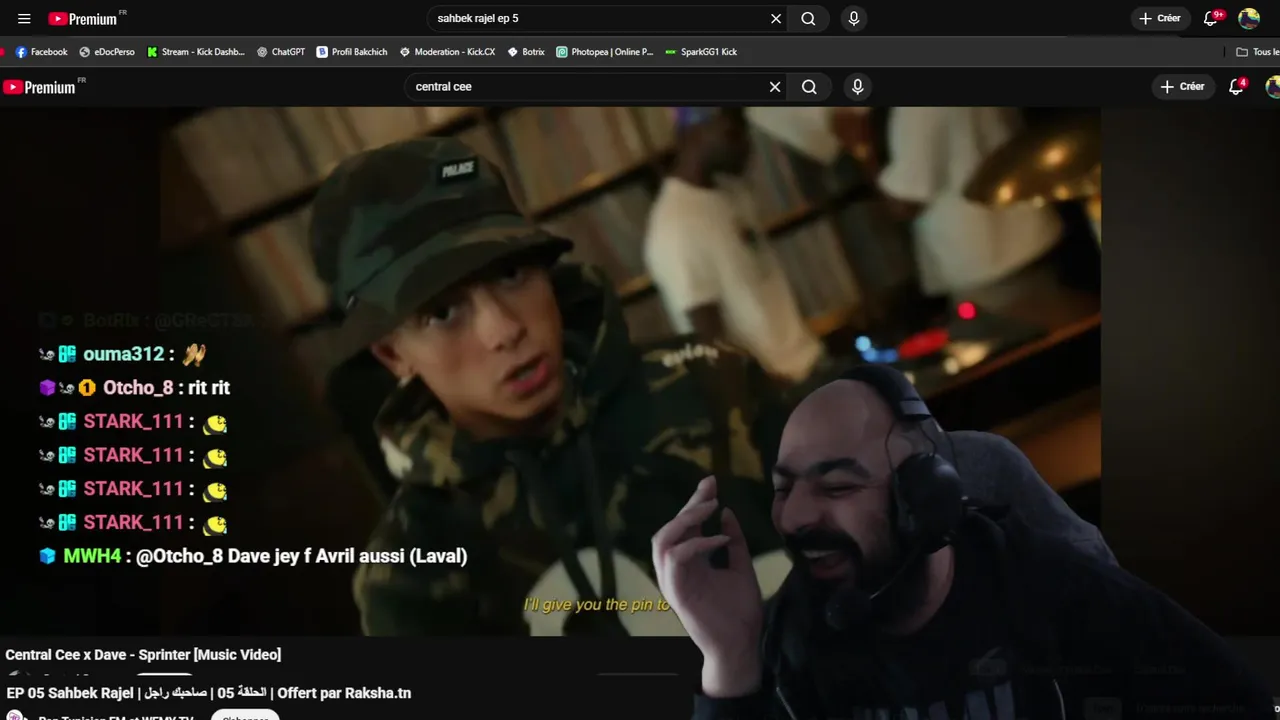The width and height of the screenshot is (1280, 720).
Task: Click voice search microphone in top bar
Action: point(853,18)
